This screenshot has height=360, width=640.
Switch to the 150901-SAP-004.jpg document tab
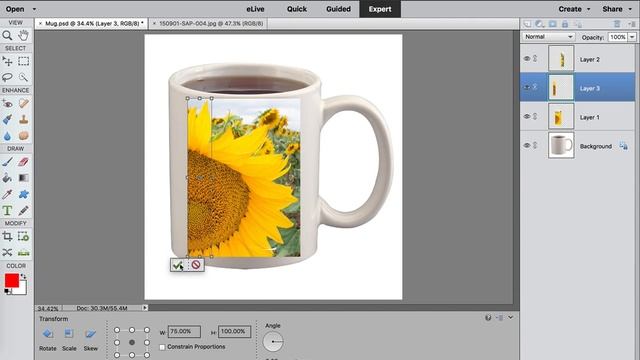click(x=208, y=24)
